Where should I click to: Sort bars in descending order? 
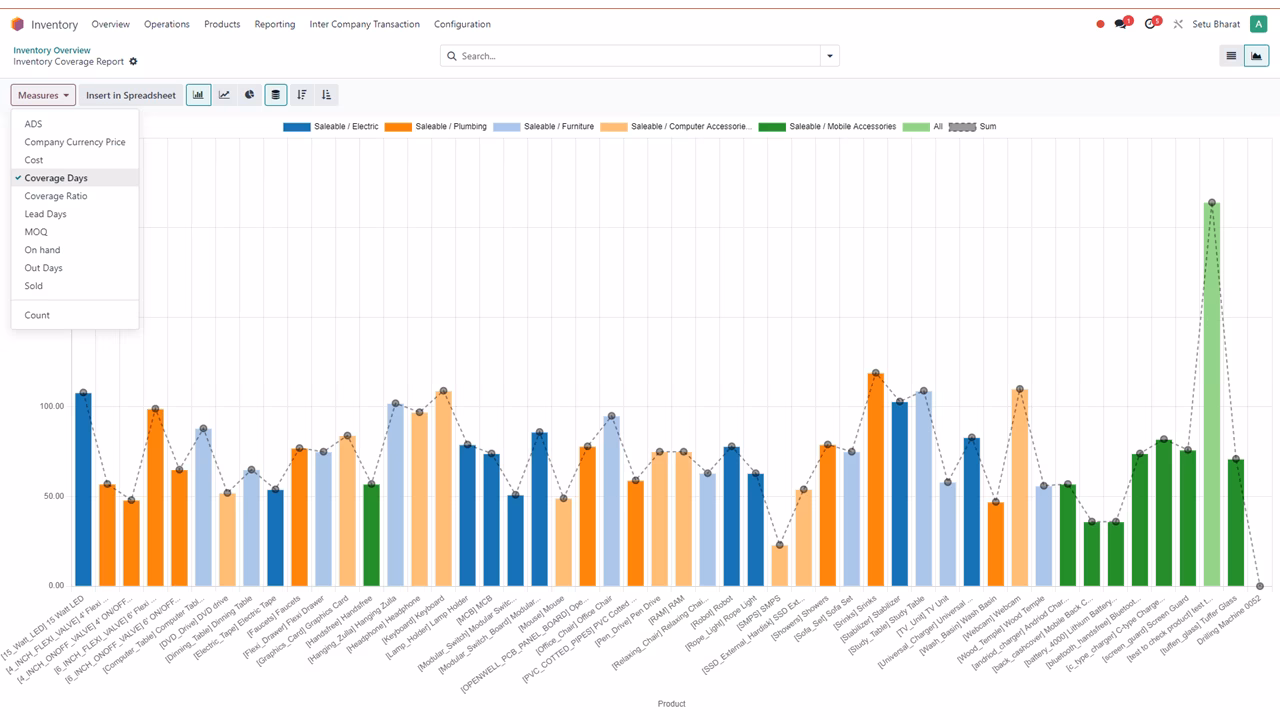(x=302, y=95)
